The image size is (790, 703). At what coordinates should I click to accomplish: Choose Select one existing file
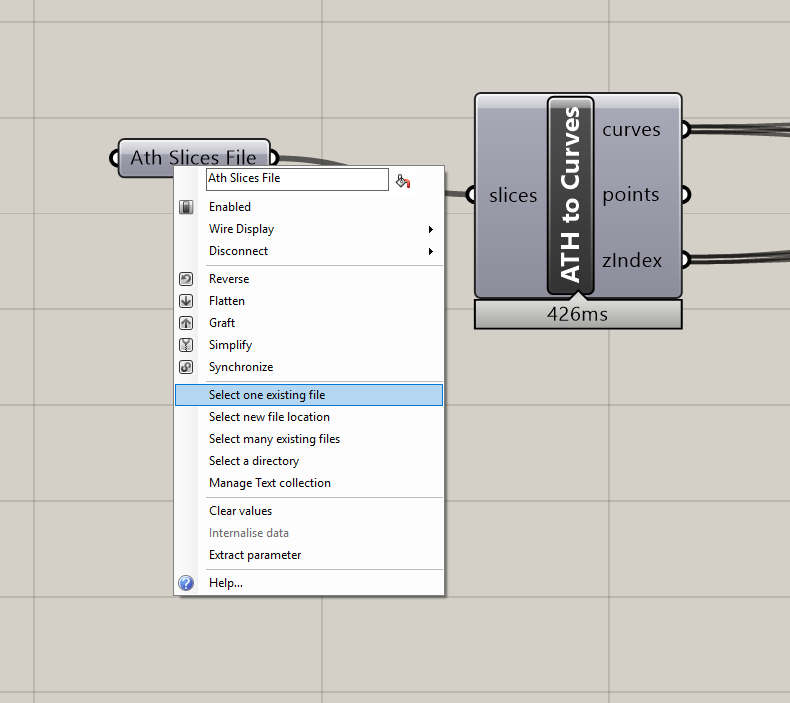pyautogui.click(x=309, y=395)
